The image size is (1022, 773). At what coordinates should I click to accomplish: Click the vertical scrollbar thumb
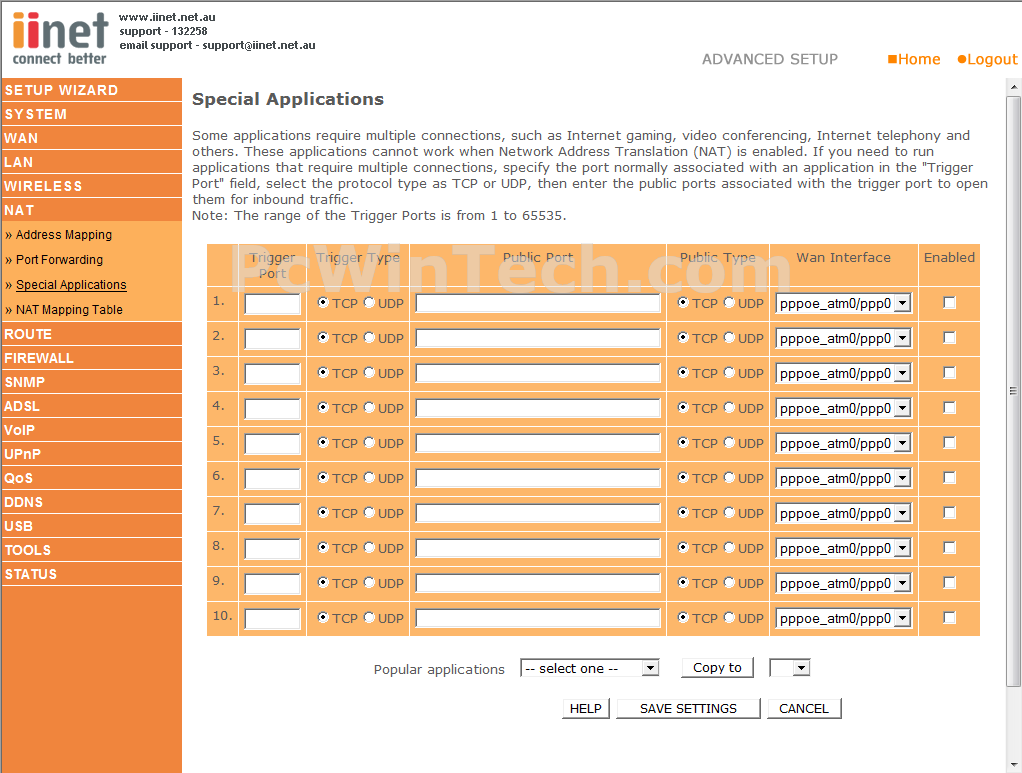[x=1014, y=391]
